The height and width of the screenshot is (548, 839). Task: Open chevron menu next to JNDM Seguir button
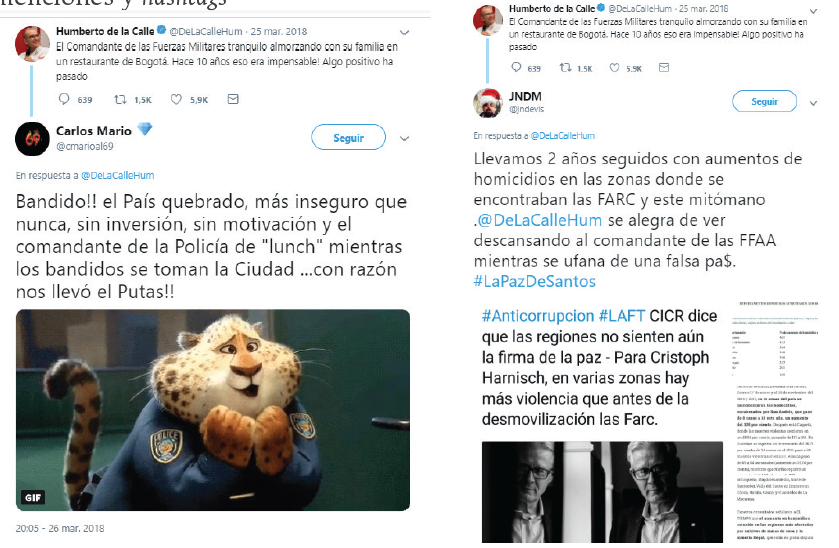(x=813, y=103)
